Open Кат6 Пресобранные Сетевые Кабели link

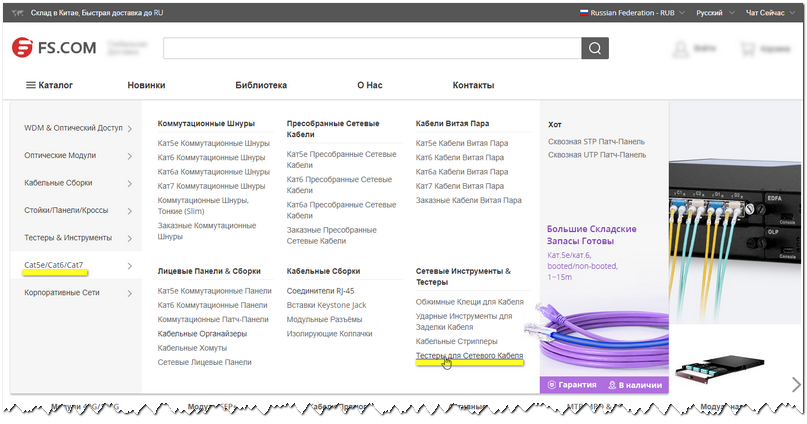(339, 185)
